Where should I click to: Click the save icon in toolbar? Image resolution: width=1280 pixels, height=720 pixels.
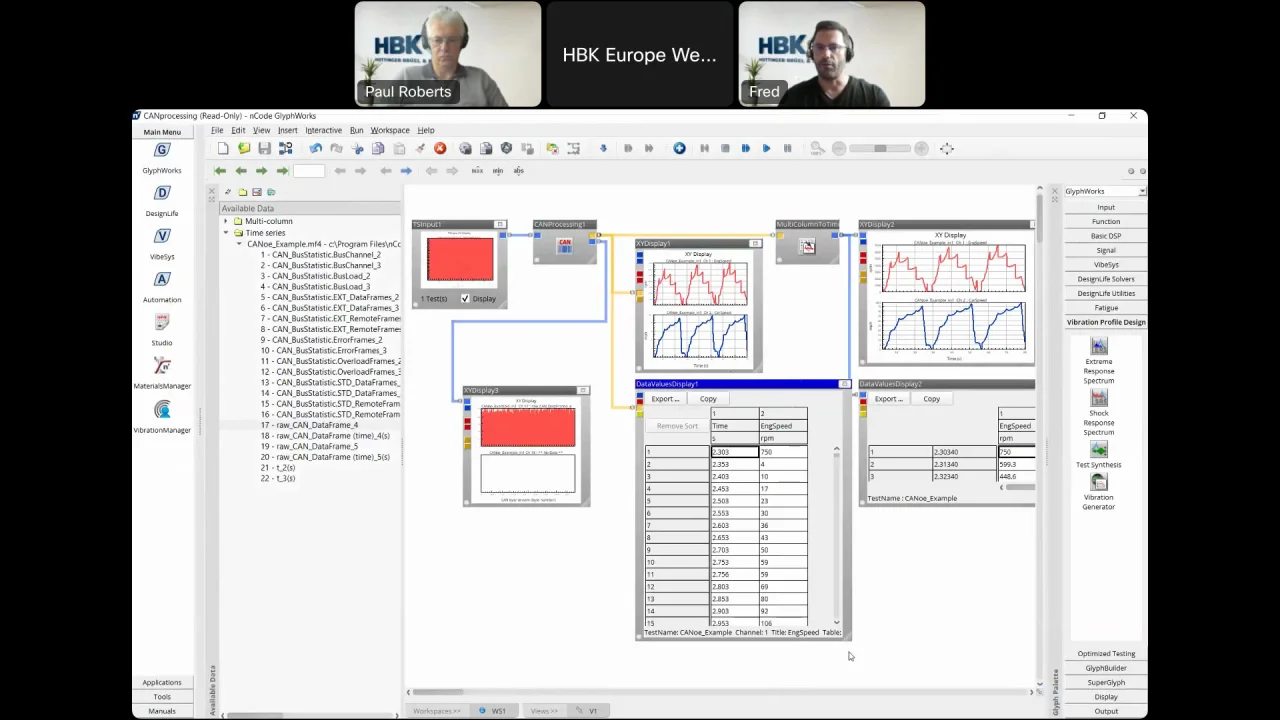(x=264, y=148)
